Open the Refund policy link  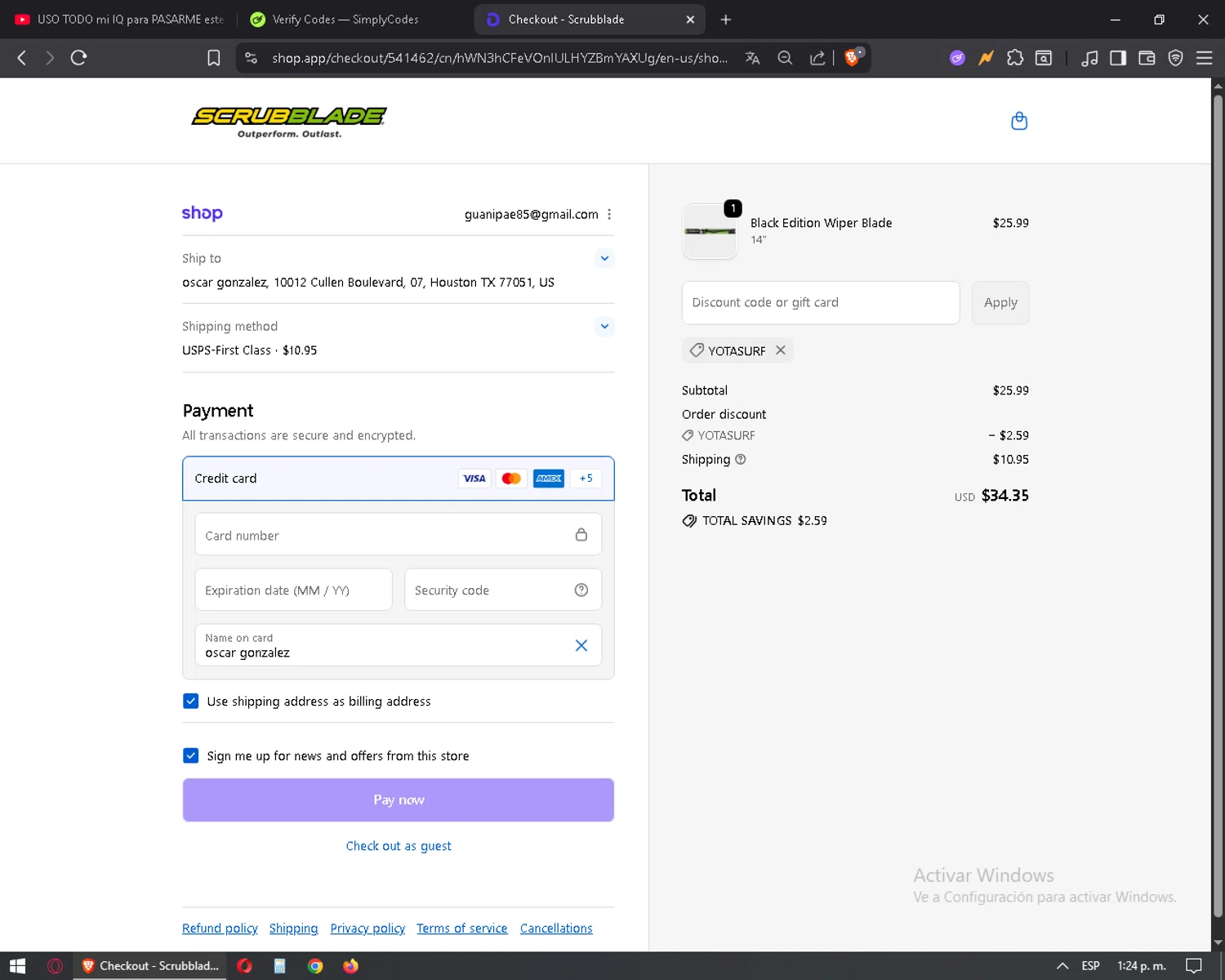click(x=220, y=929)
